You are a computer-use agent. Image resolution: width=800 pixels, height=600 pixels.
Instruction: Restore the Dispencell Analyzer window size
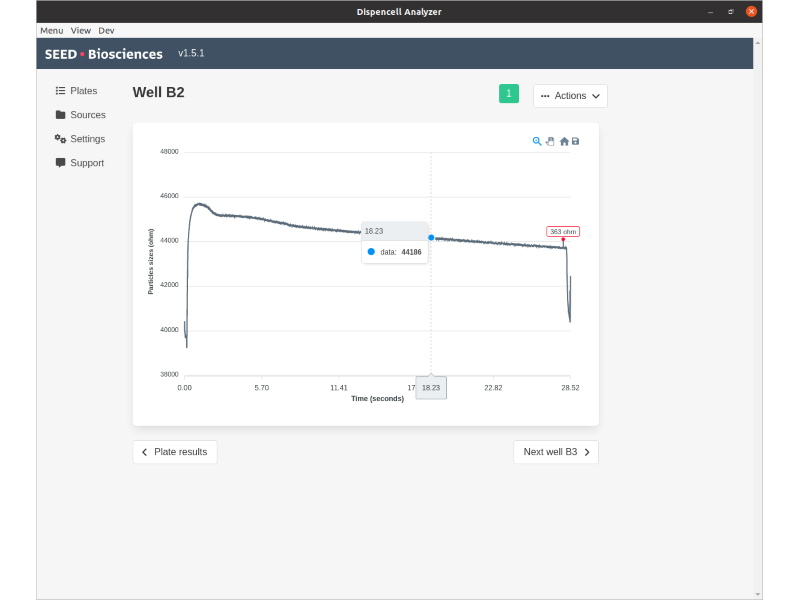731,12
